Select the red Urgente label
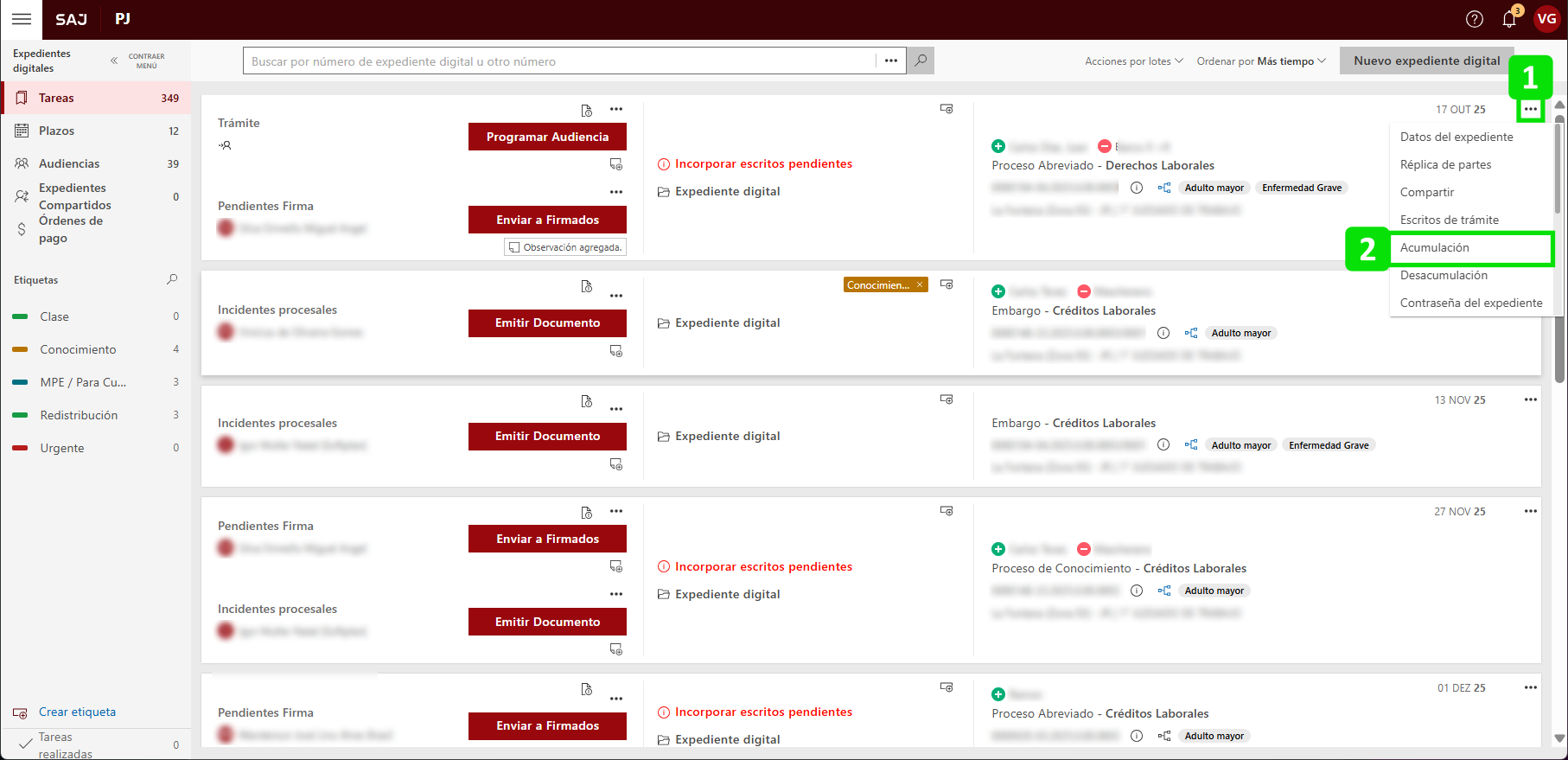Viewport: 1568px width, 760px height. click(x=62, y=448)
